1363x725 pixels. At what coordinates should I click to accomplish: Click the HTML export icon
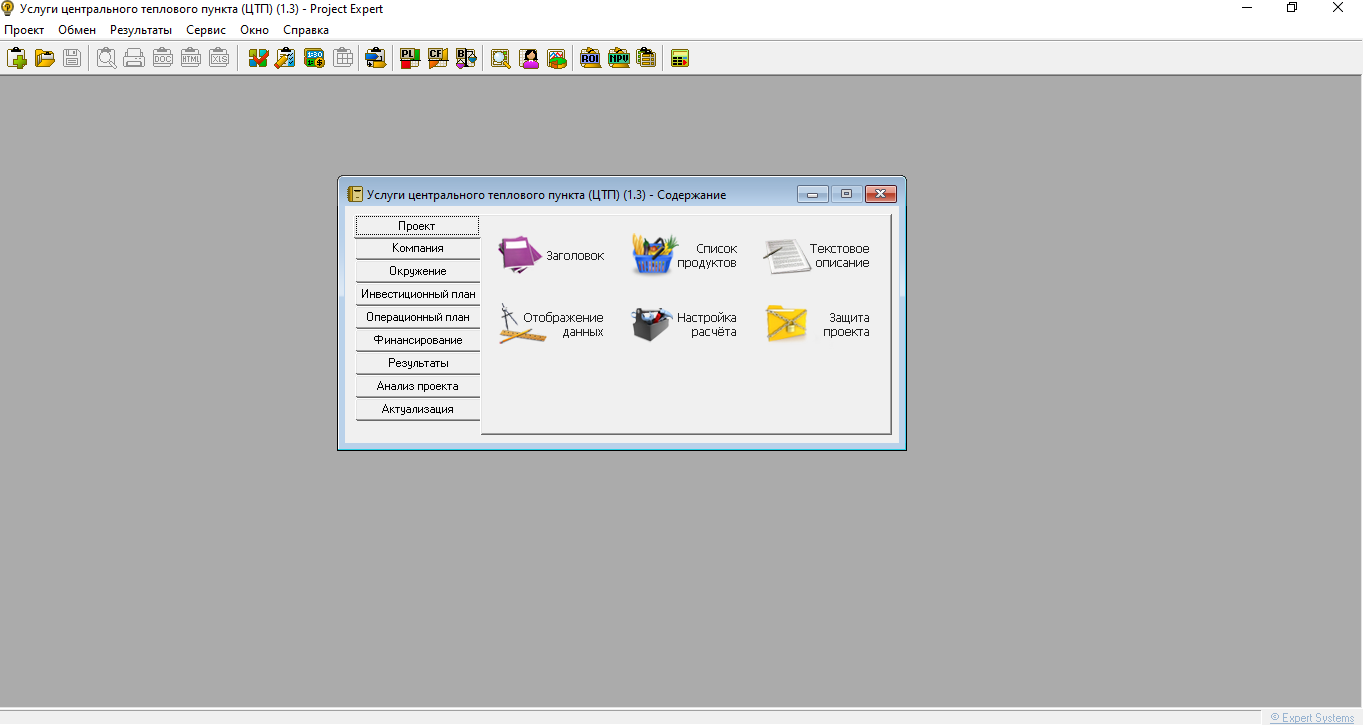click(191, 58)
